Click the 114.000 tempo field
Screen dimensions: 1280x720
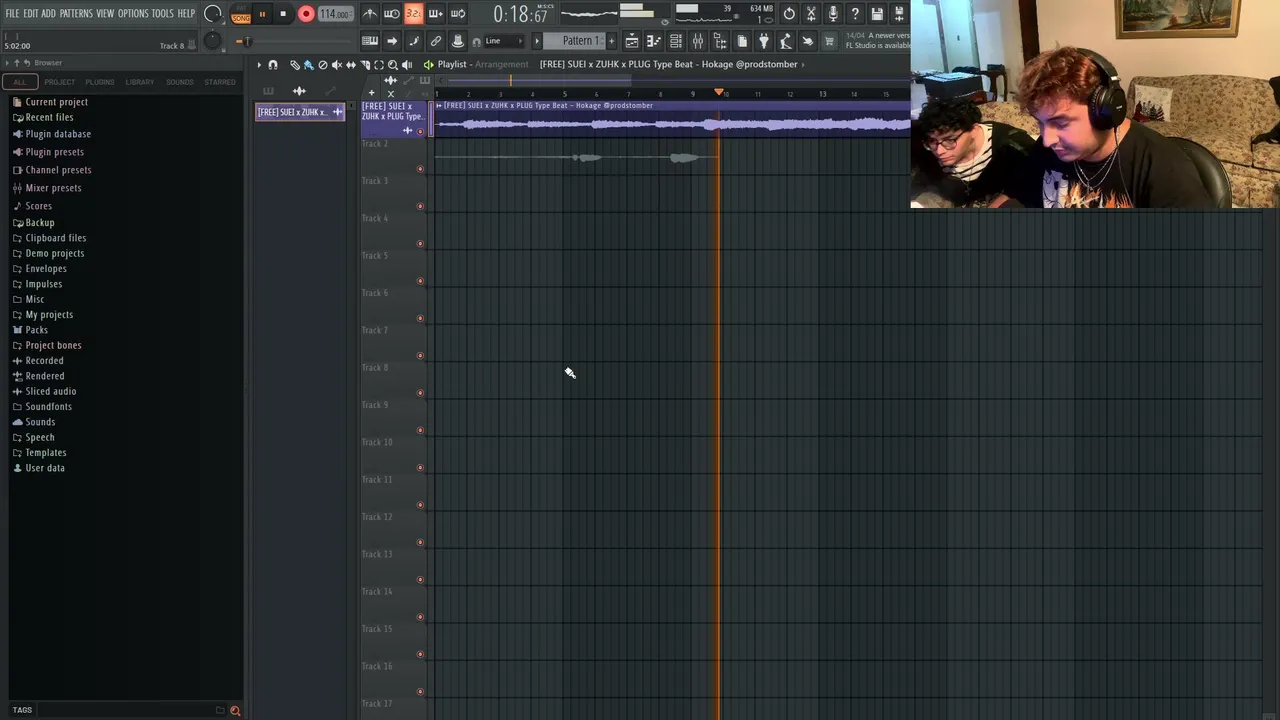(336, 14)
